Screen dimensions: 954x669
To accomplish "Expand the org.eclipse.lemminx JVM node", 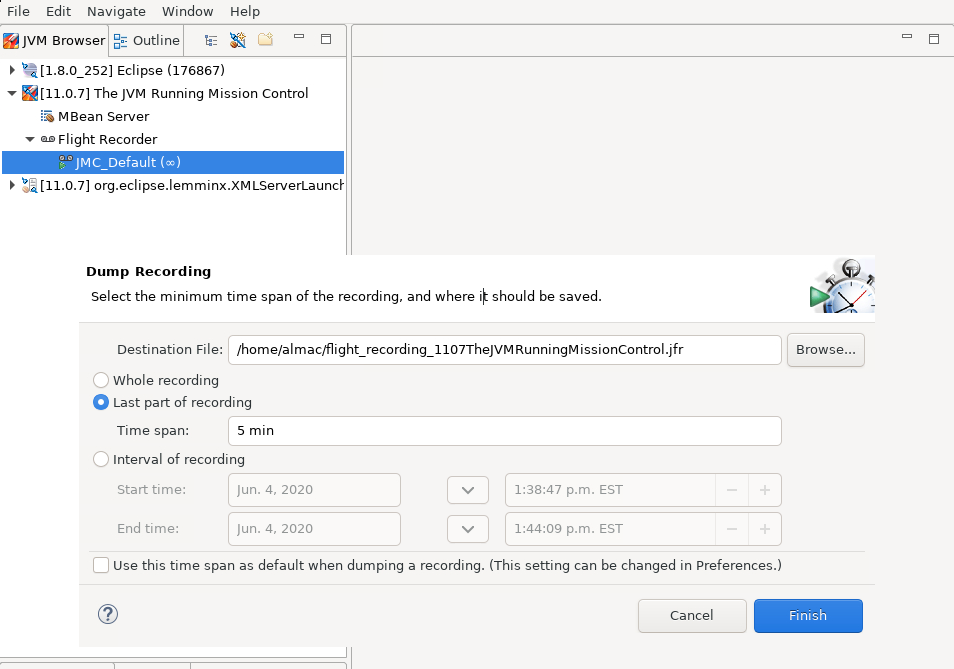I will [x=12, y=185].
